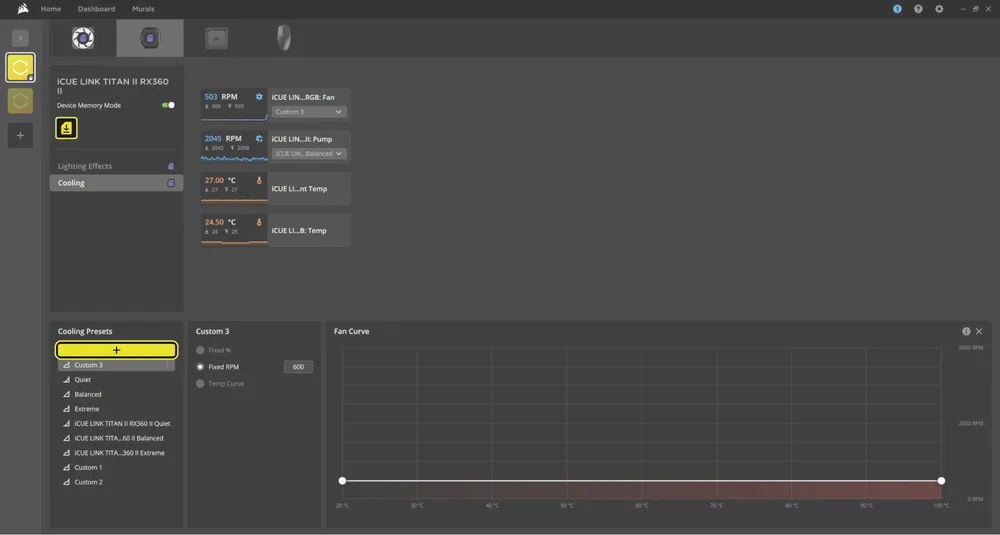Viewport: 1000px width, 535px height.
Task: Click the fan curve point at 20 °C
Action: pyautogui.click(x=342, y=481)
